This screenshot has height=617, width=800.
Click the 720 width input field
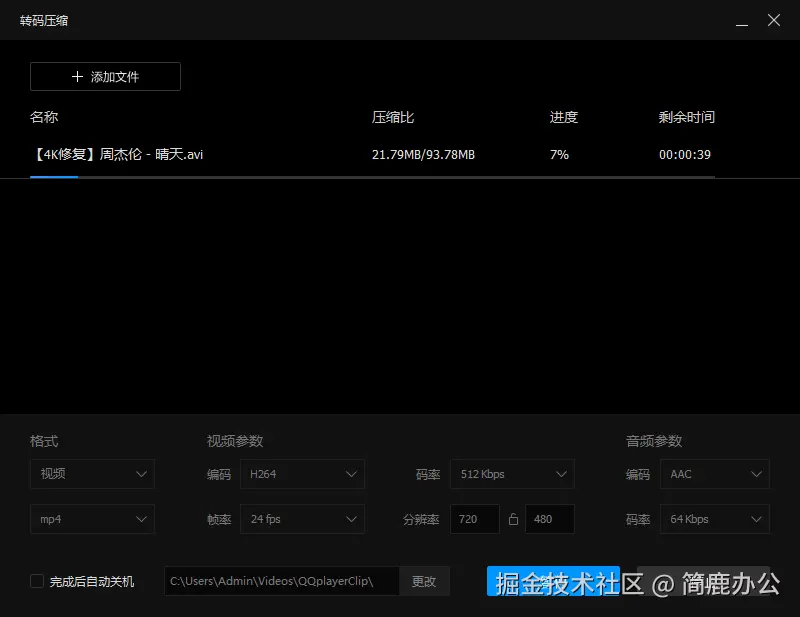[474, 519]
